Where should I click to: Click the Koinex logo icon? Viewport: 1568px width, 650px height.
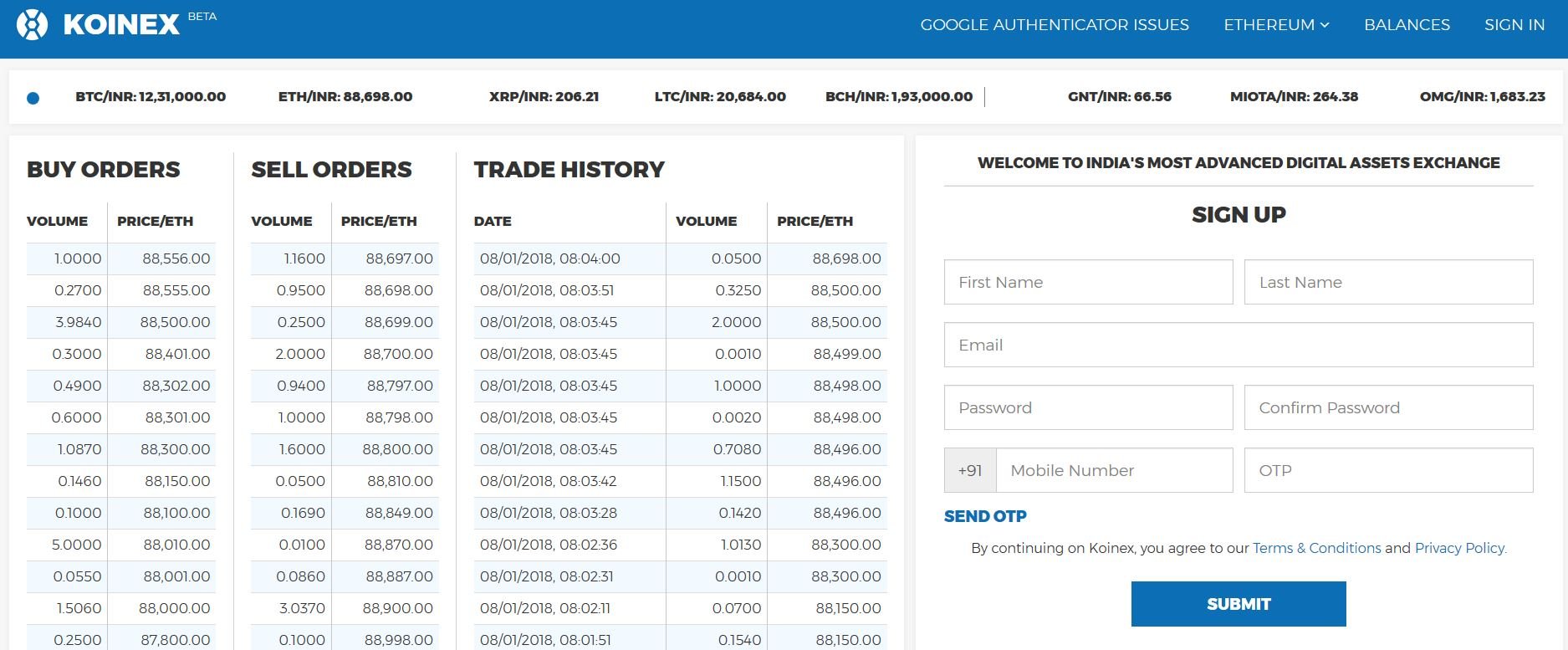(x=33, y=25)
